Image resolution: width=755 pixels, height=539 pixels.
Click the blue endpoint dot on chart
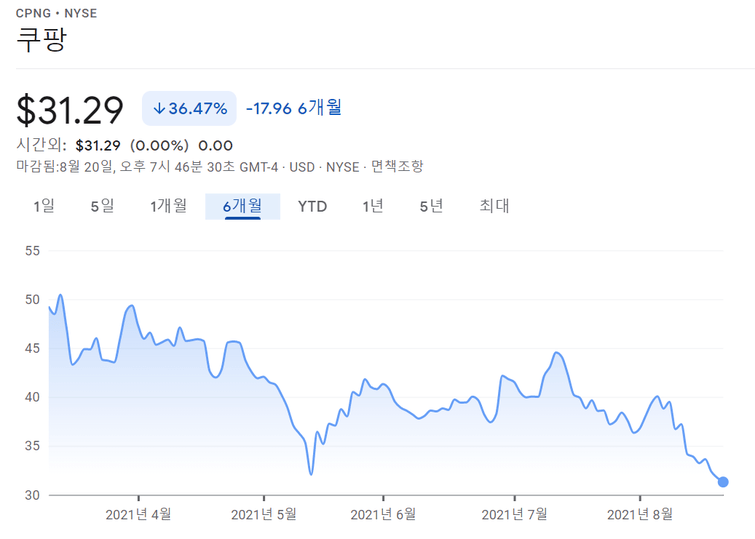tap(723, 482)
